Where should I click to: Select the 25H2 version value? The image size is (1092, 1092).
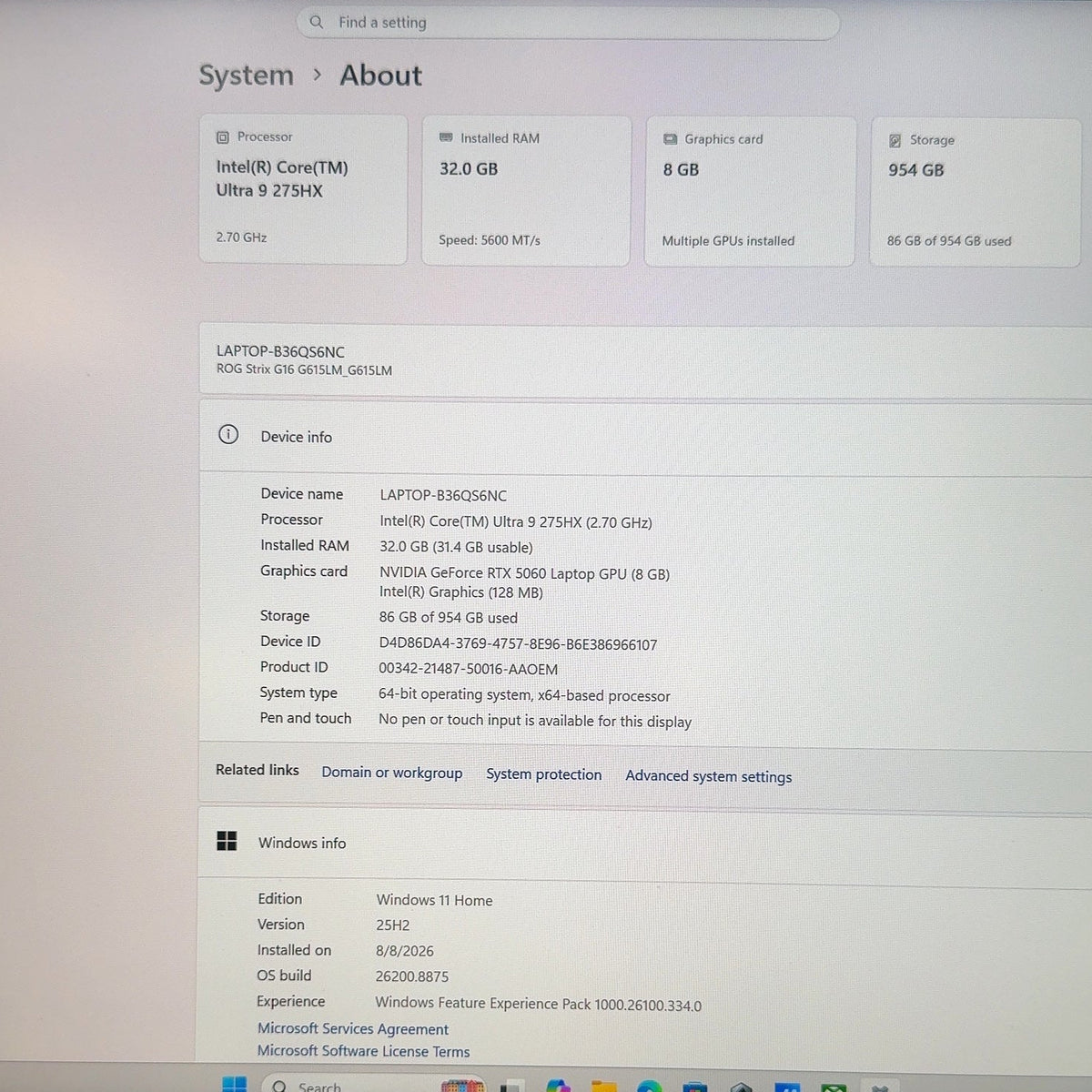coord(393,925)
